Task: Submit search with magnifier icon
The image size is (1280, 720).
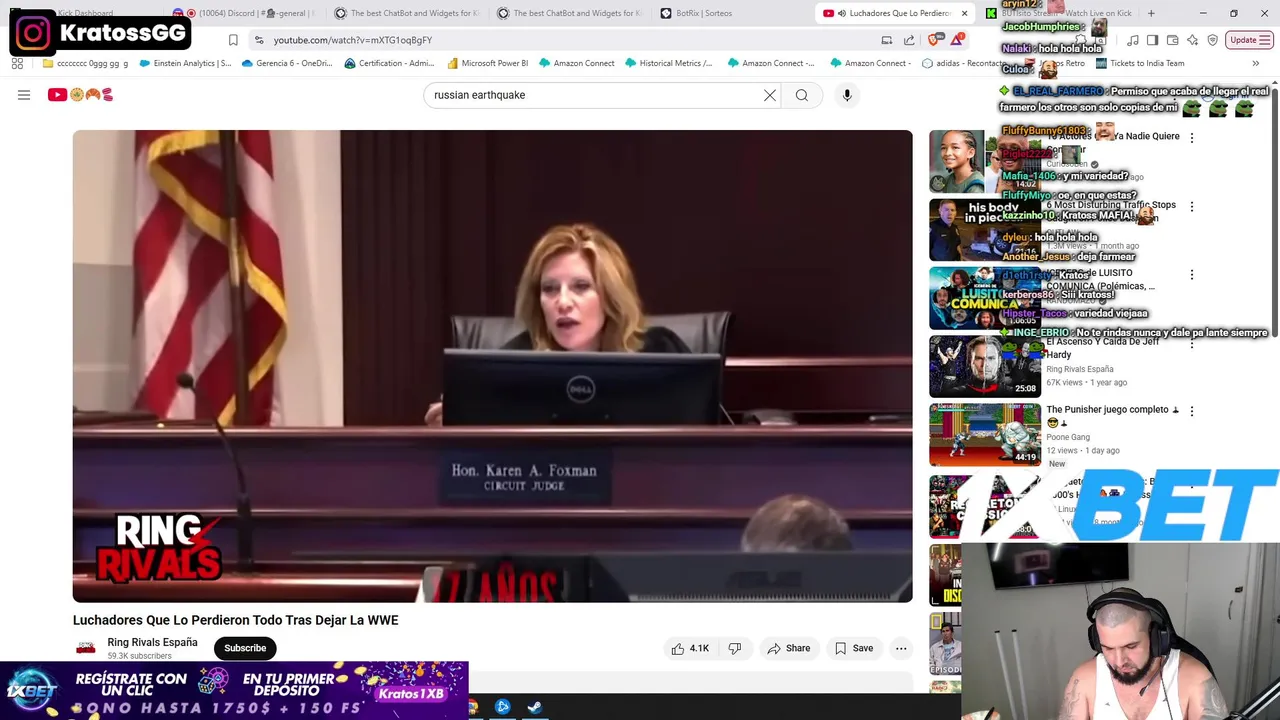Action: tap(802, 95)
